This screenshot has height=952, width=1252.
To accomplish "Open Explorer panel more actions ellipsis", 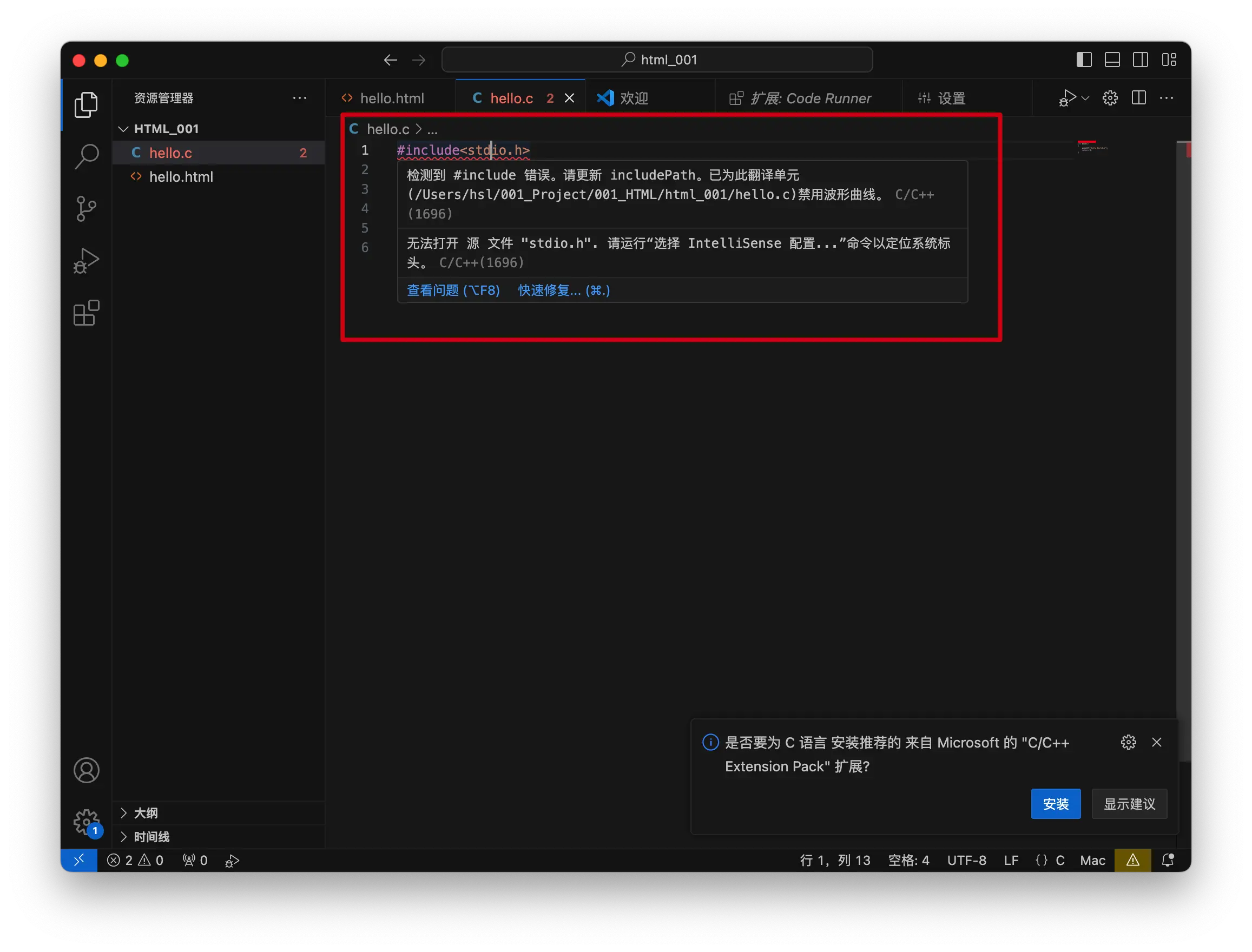I will point(299,98).
